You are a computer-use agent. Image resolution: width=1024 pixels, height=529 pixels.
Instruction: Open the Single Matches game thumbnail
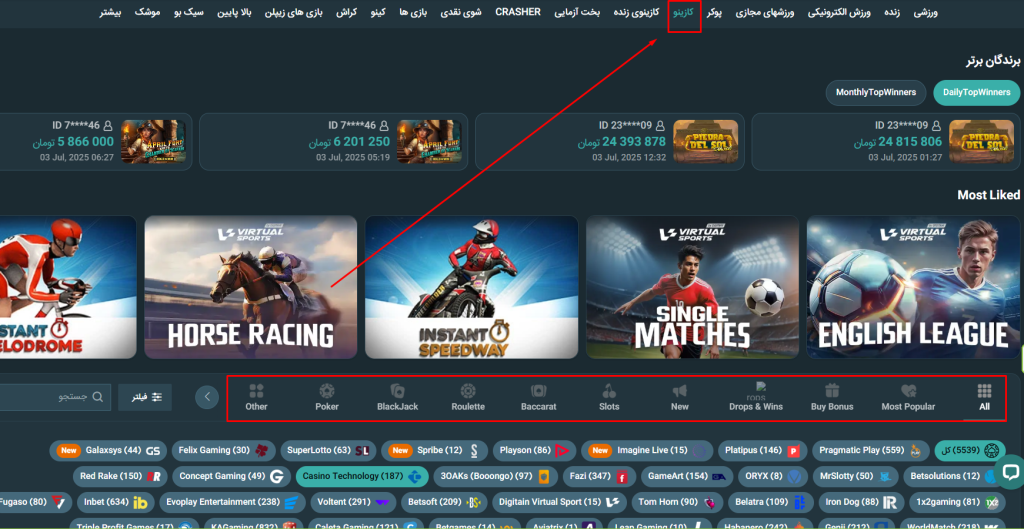click(x=692, y=287)
